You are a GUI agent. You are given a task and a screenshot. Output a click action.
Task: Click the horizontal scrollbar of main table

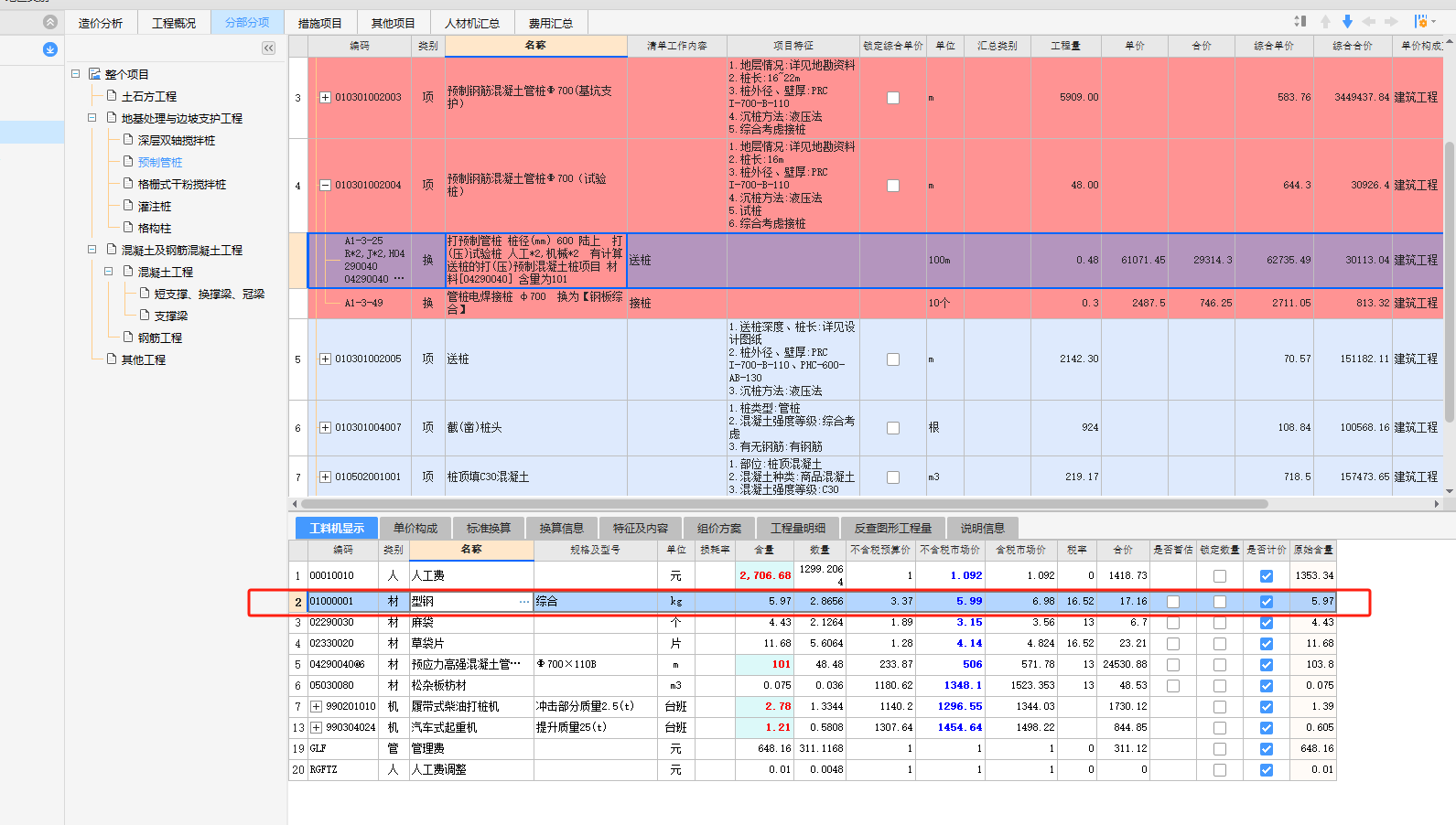[783, 504]
